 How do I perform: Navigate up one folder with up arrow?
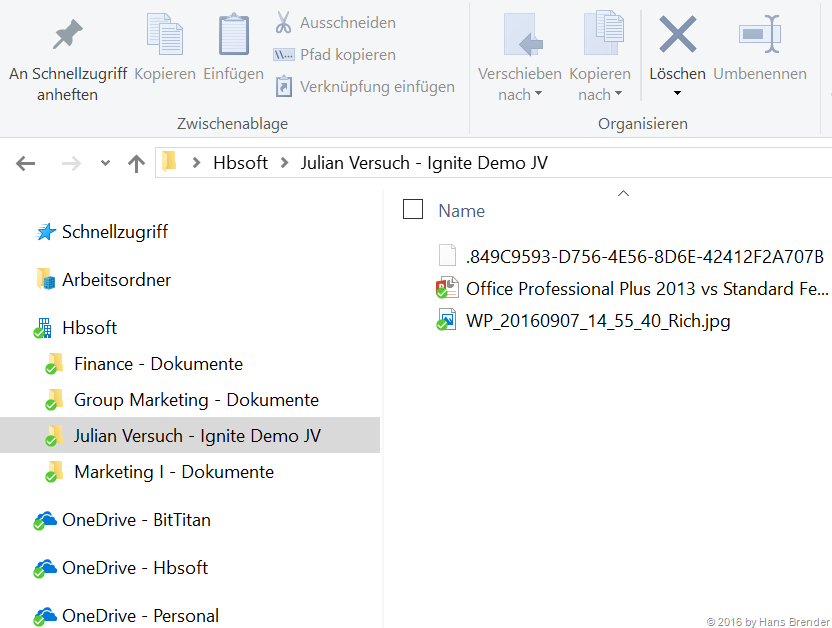136,164
